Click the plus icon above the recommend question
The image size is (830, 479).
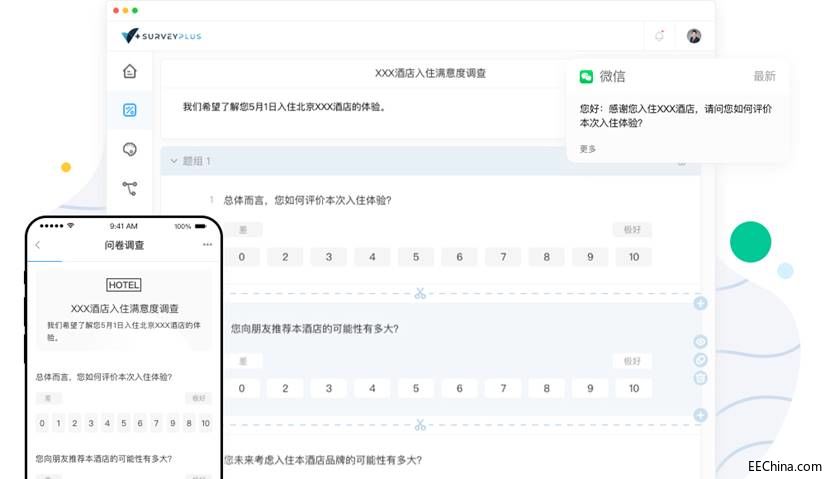[x=700, y=303]
